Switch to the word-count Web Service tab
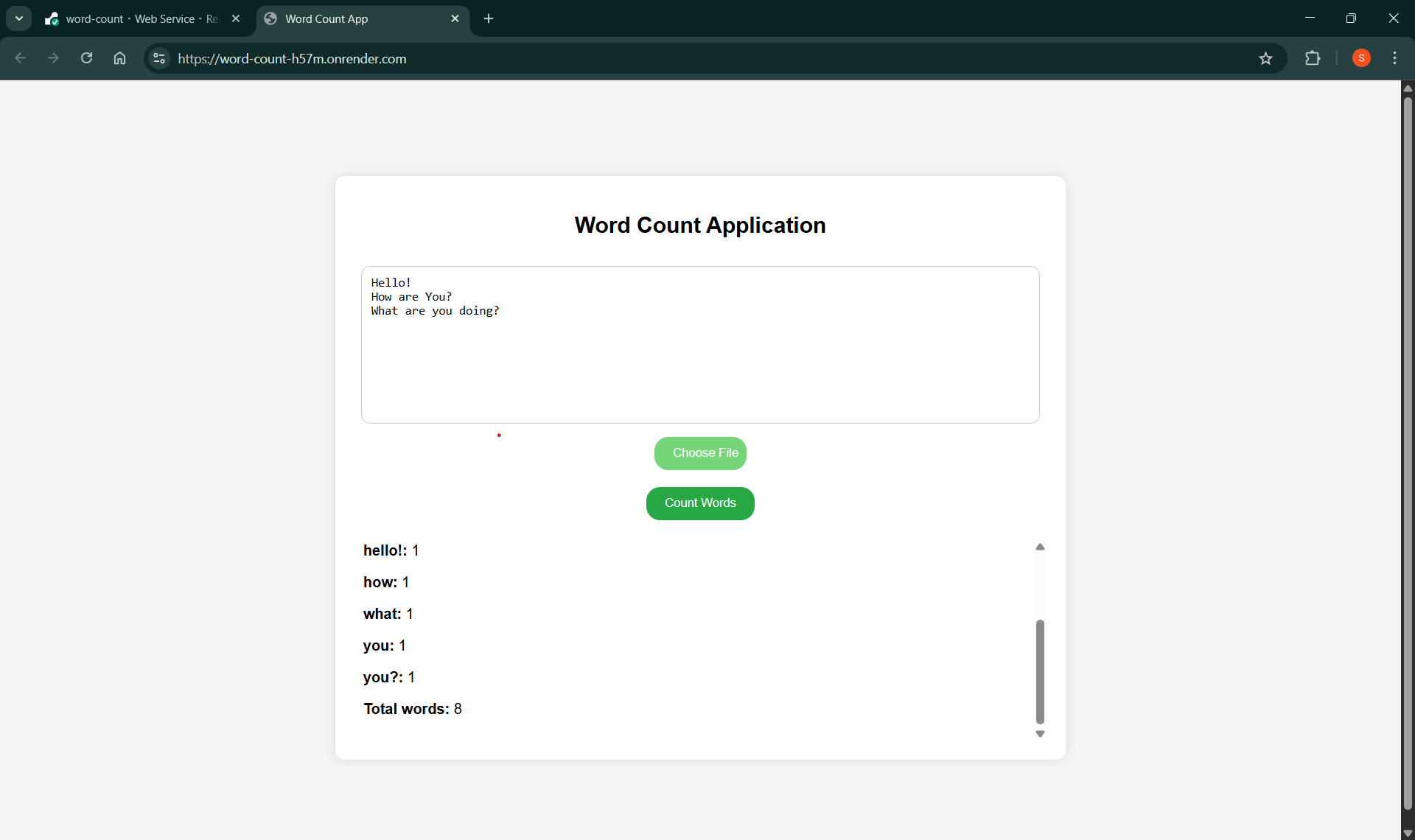 point(142,18)
